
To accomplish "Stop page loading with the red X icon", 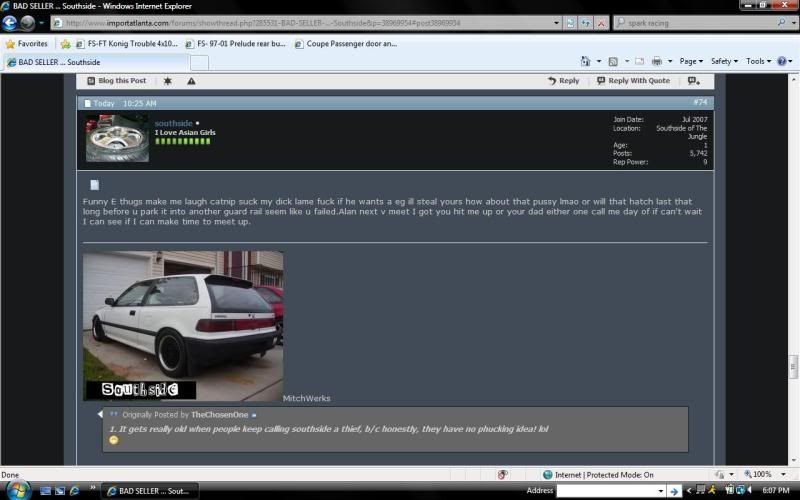I will (x=600, y=22).
